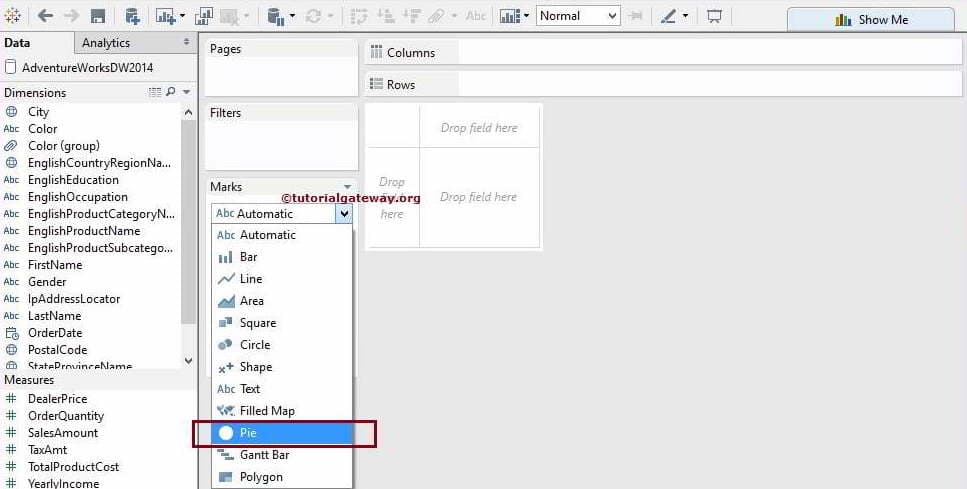This screenshot has width=967, height=489.
Task: Open the Data pane side-bar switcher arrows
Action: pyautogui.click(x=186, y=42)
